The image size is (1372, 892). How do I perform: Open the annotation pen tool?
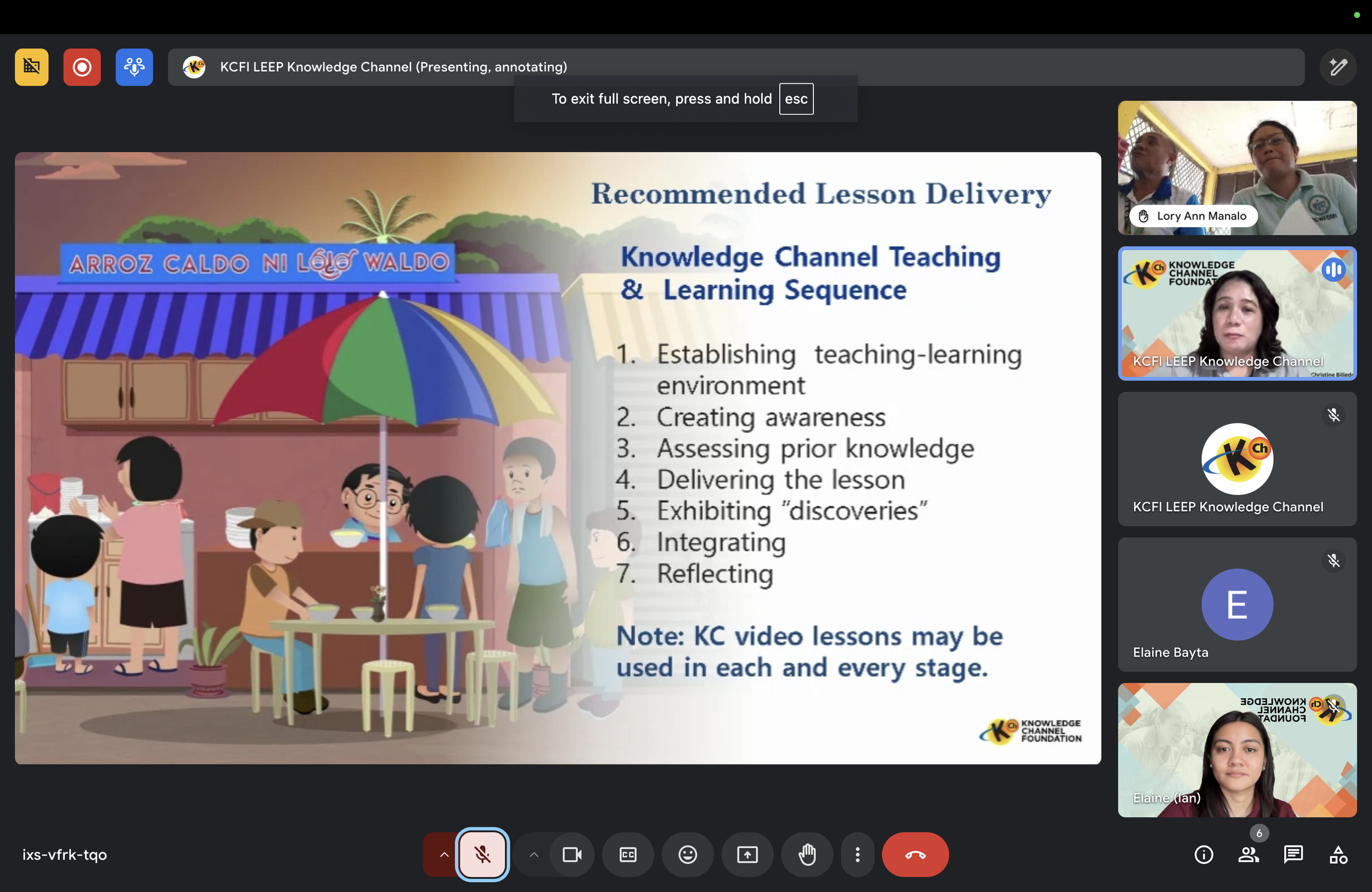pos(1338,67)
